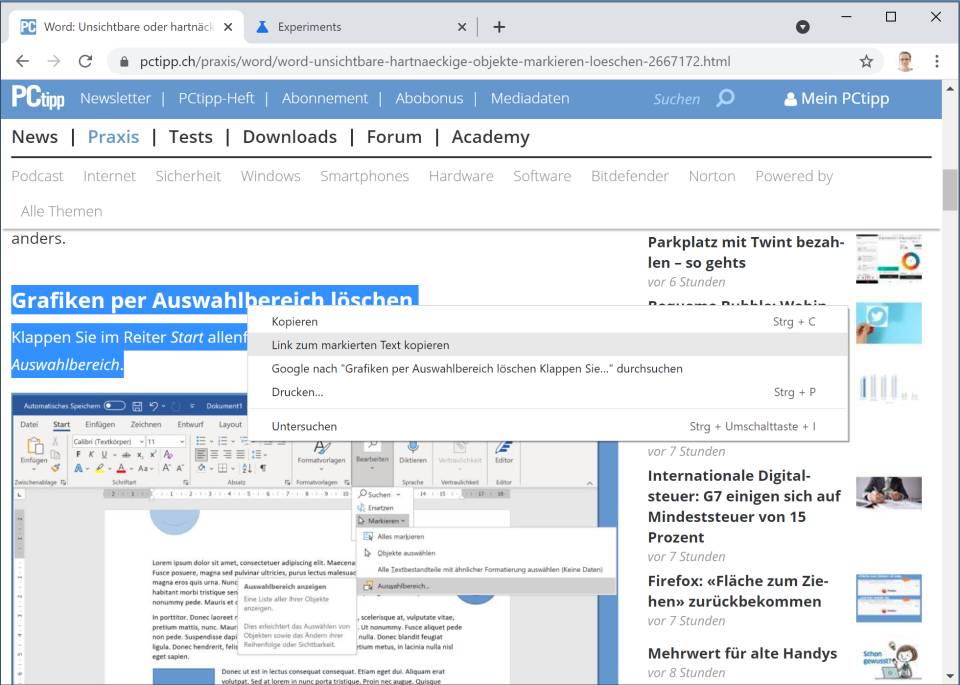Viewport: 960px width, 685px height.
Task: Select the Bitdefender topic
Action: coord(629,176)
